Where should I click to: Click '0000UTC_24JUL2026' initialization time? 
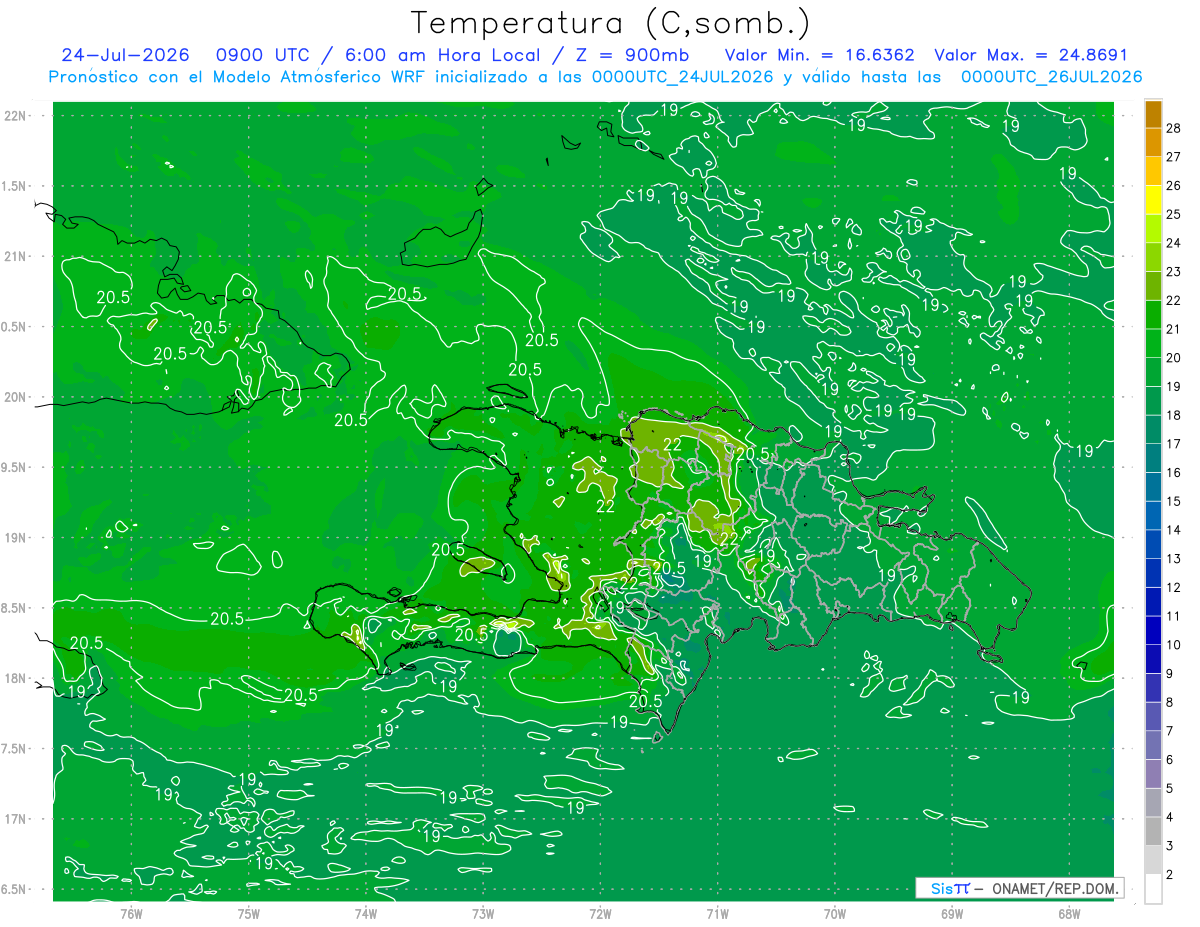point(683,77)
